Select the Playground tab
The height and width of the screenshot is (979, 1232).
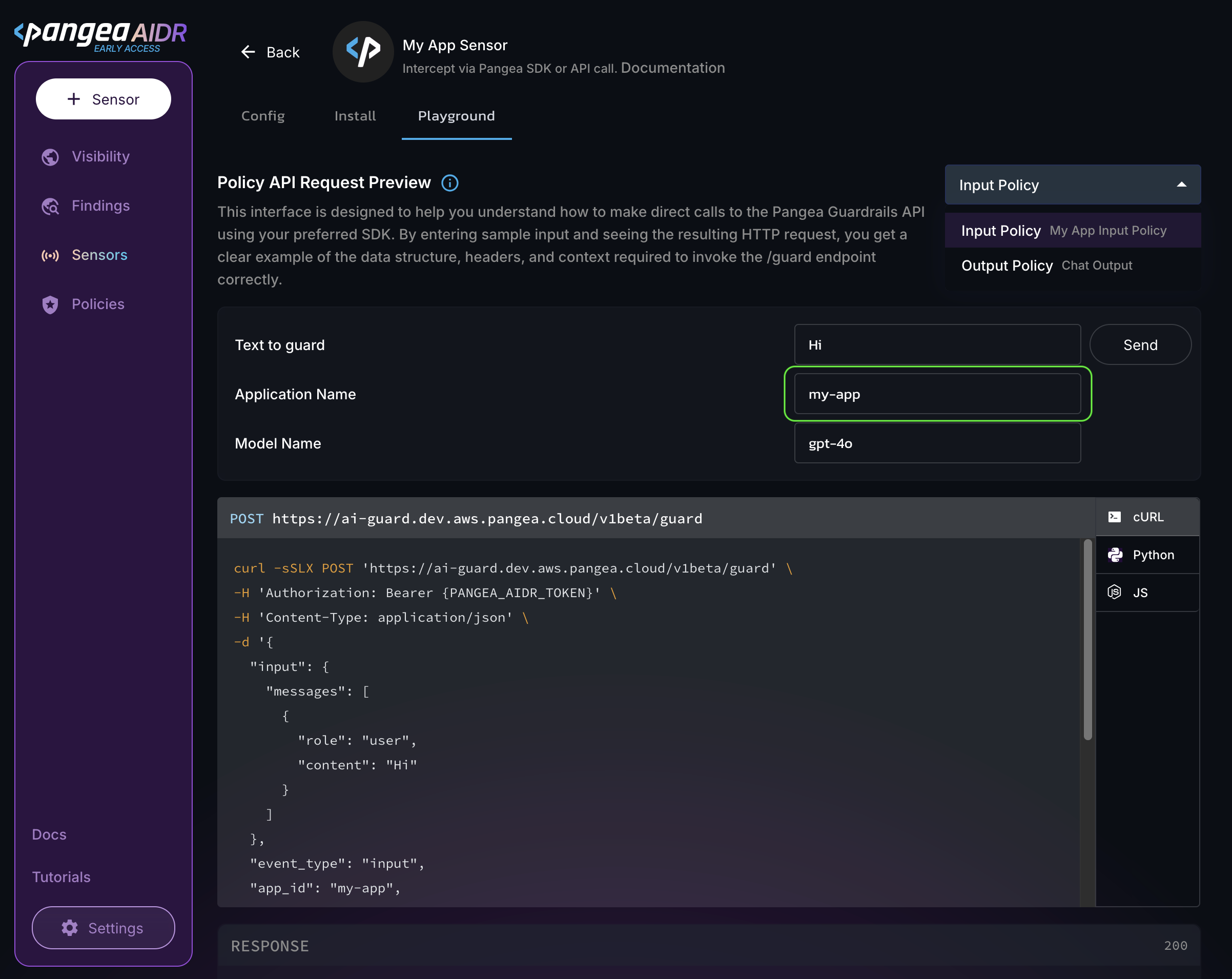click(x=456, y=116)
